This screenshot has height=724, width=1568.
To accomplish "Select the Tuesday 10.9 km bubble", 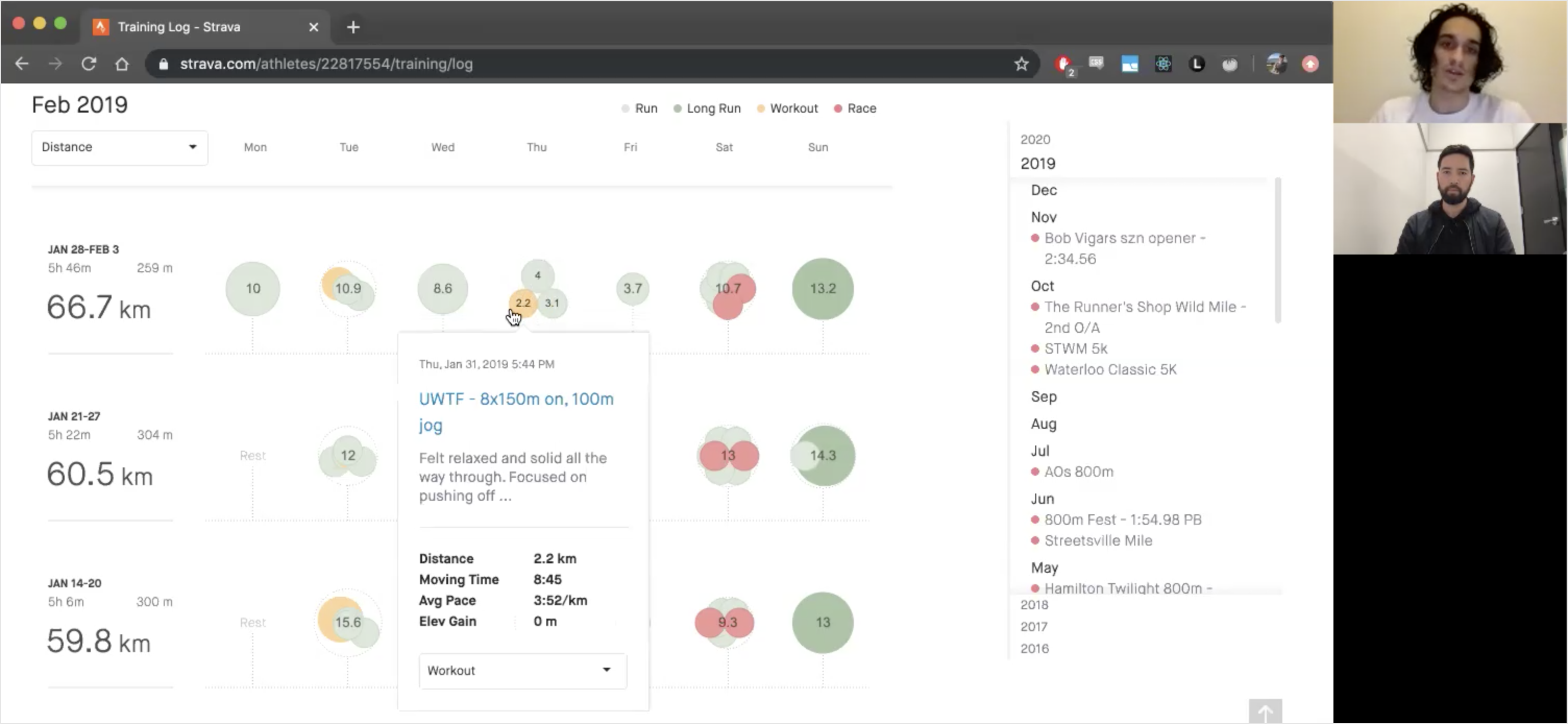I will click(x=348, y=288).
